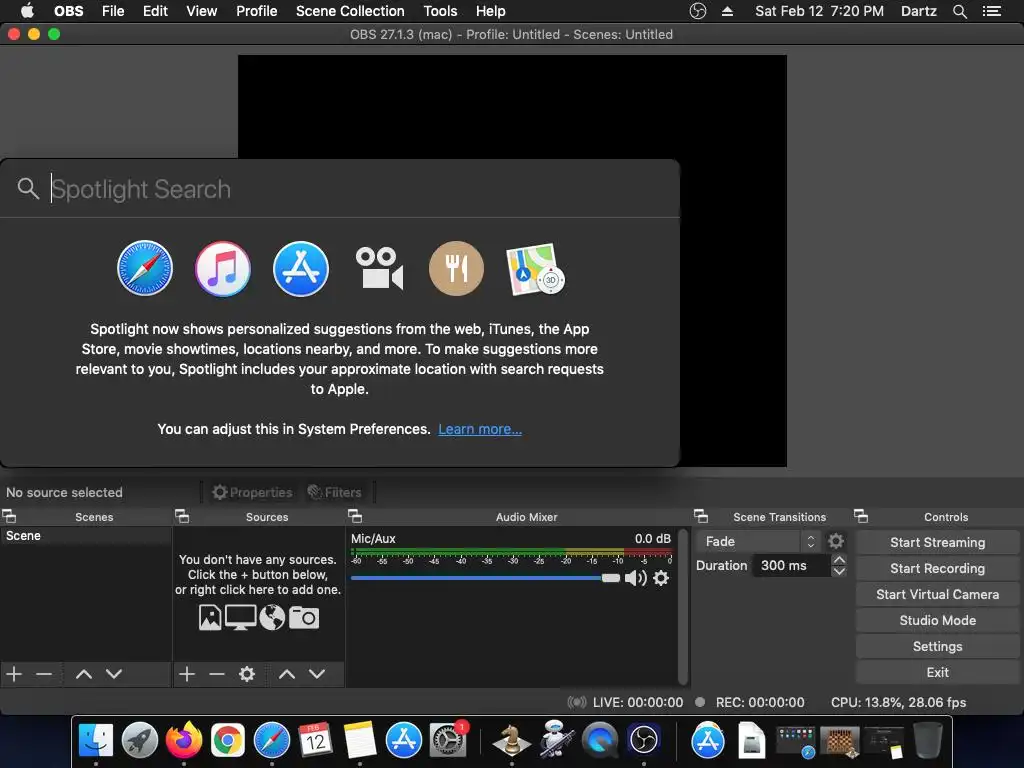Move the source up in the Sources panel

287,673
